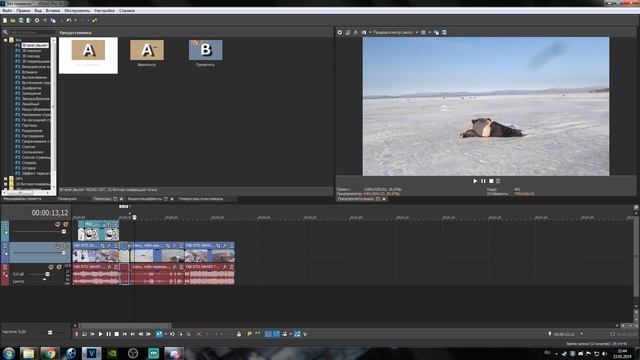Click Stop under the video preview
This screenshot has width=640, height=360.
pyautogui.click(x=491, y=181)
